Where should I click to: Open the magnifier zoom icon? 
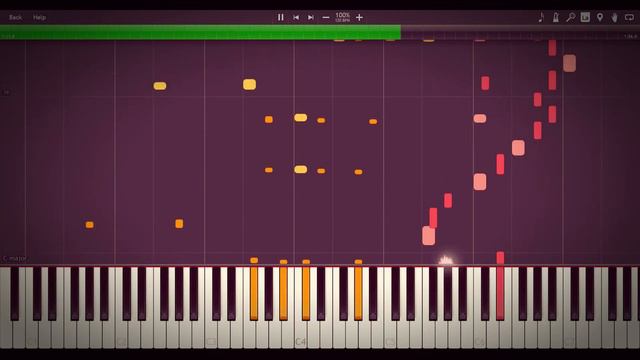point(570,17)
